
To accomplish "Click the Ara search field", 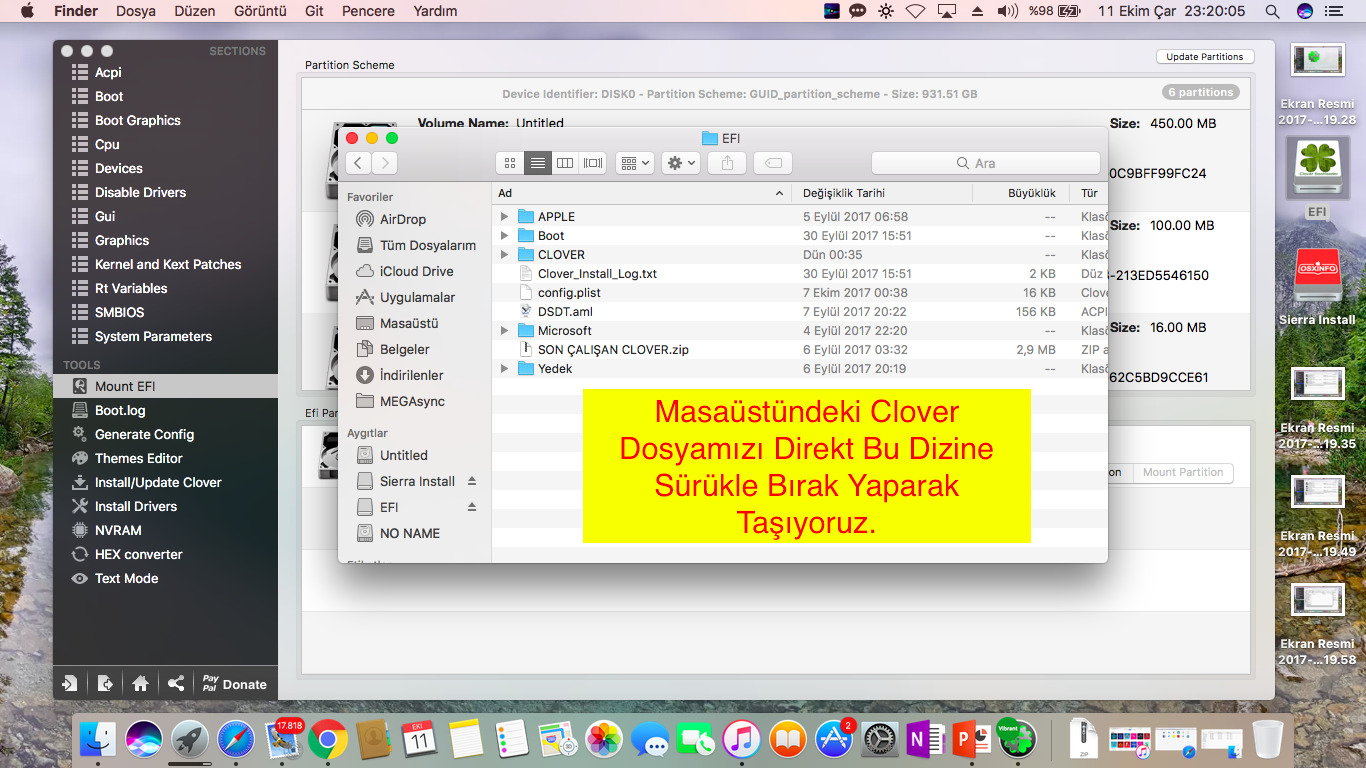I will coord(985,163).
